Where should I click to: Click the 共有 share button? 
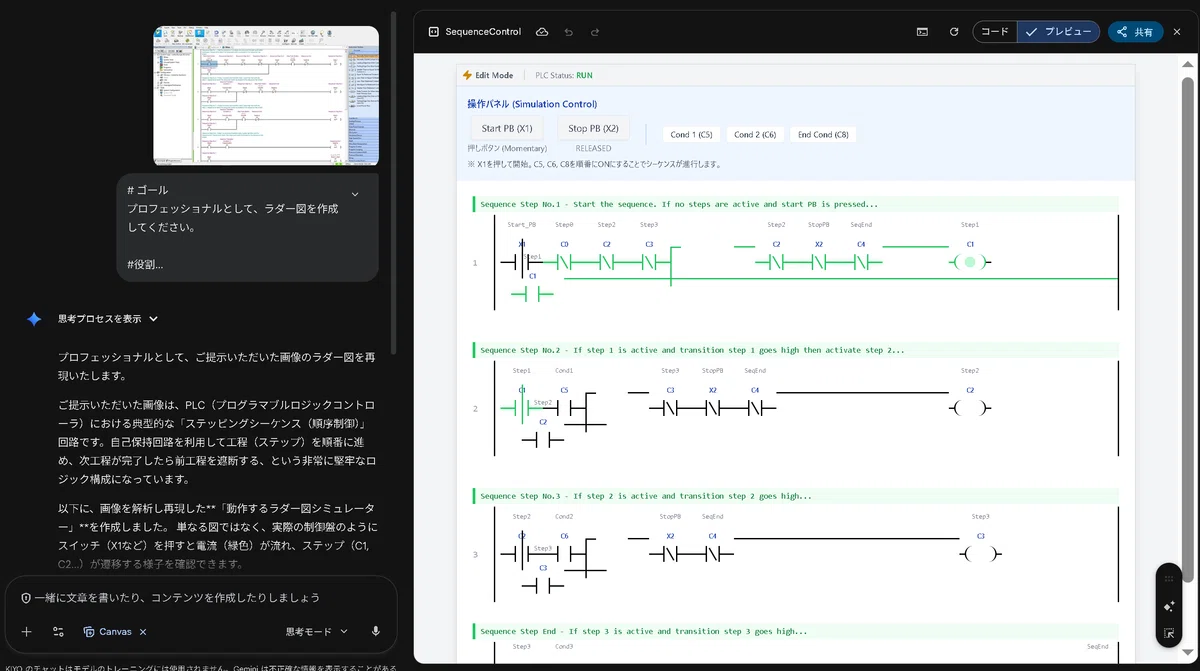click(x=1135, y=32)
